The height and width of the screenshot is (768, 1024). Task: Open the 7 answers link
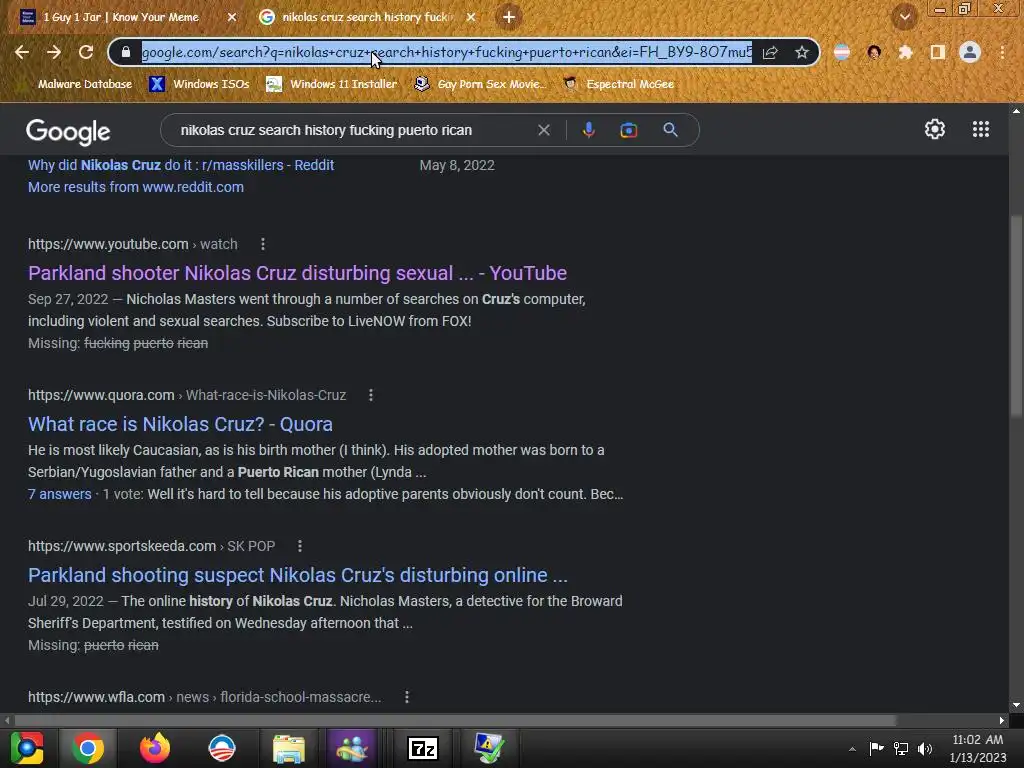pyautogui.click(x=59, y=494)
